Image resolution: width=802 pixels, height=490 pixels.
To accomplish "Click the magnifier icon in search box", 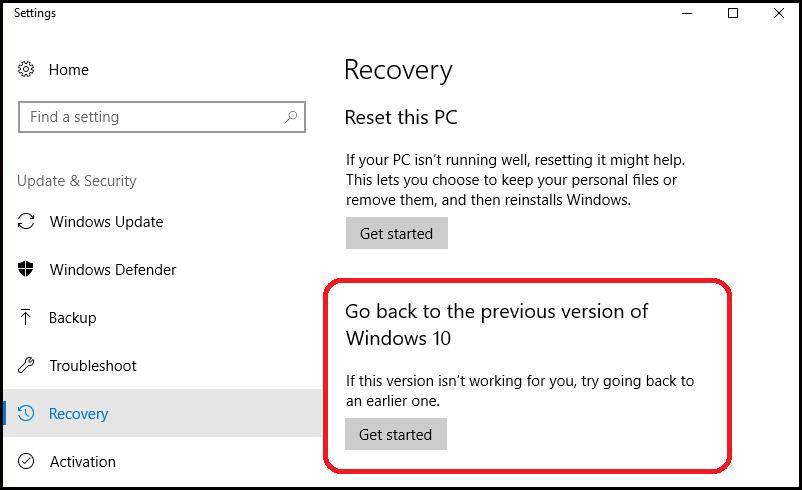I will (291, 117).
